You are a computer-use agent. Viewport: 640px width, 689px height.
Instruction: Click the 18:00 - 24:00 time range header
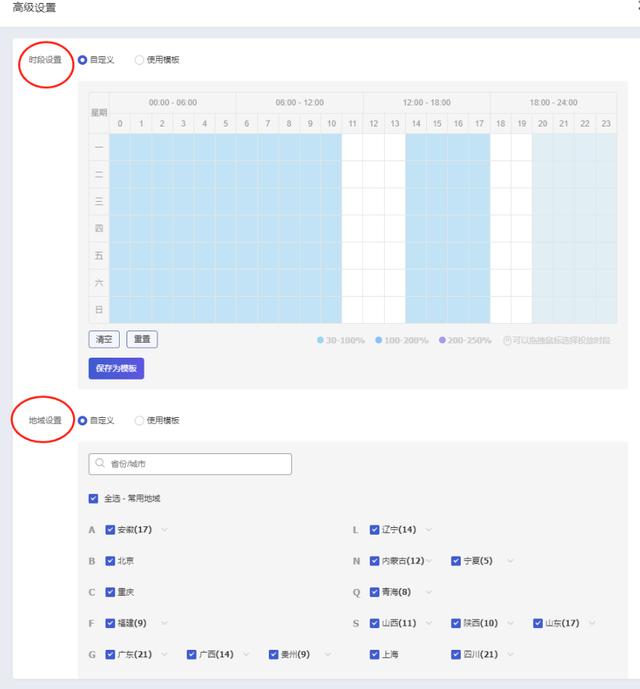coord(553,102)
